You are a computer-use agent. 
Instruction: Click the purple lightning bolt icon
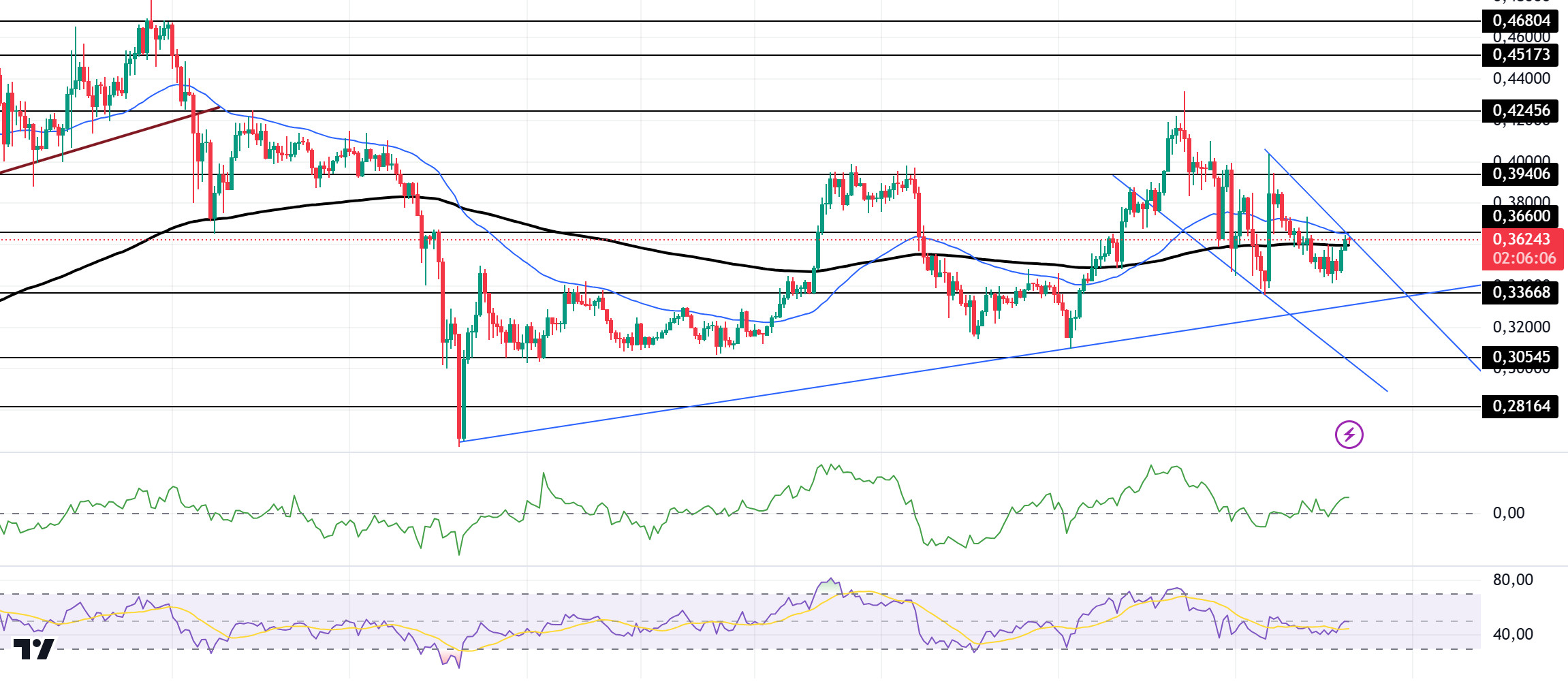point(1349,435)
